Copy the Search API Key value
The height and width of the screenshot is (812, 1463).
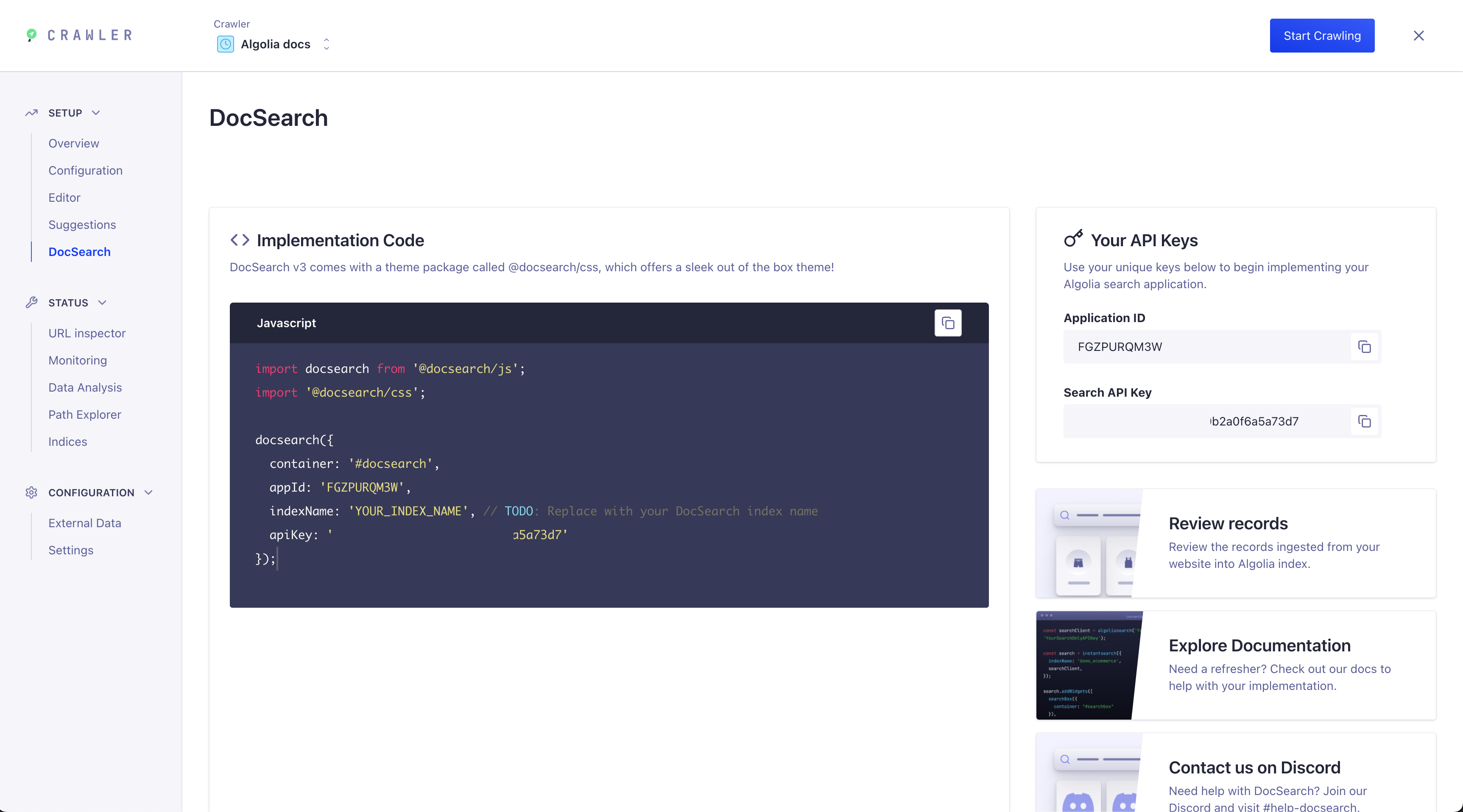point(1365,422)
